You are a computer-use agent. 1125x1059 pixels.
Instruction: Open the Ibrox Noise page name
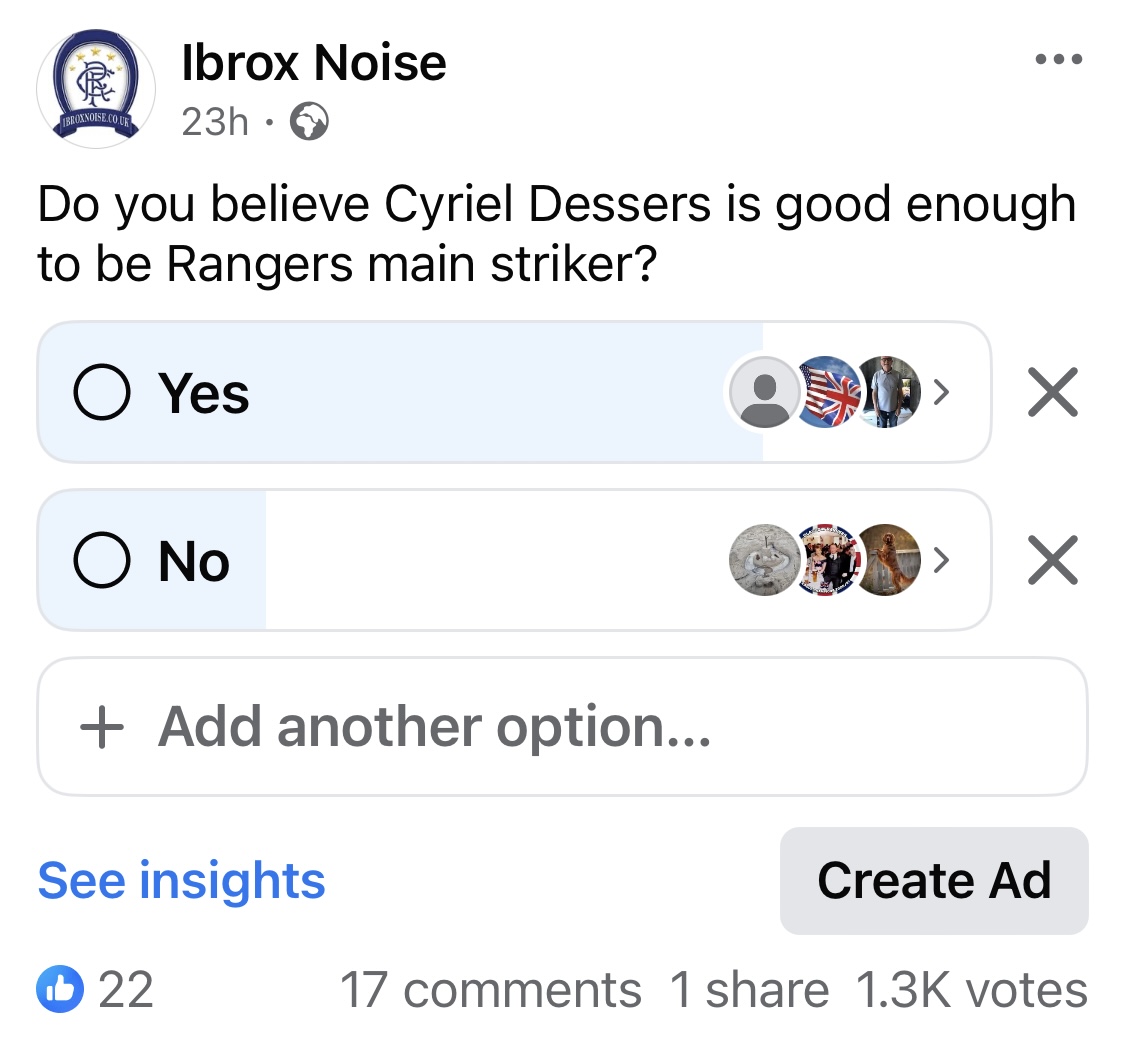tap(314, 62)
